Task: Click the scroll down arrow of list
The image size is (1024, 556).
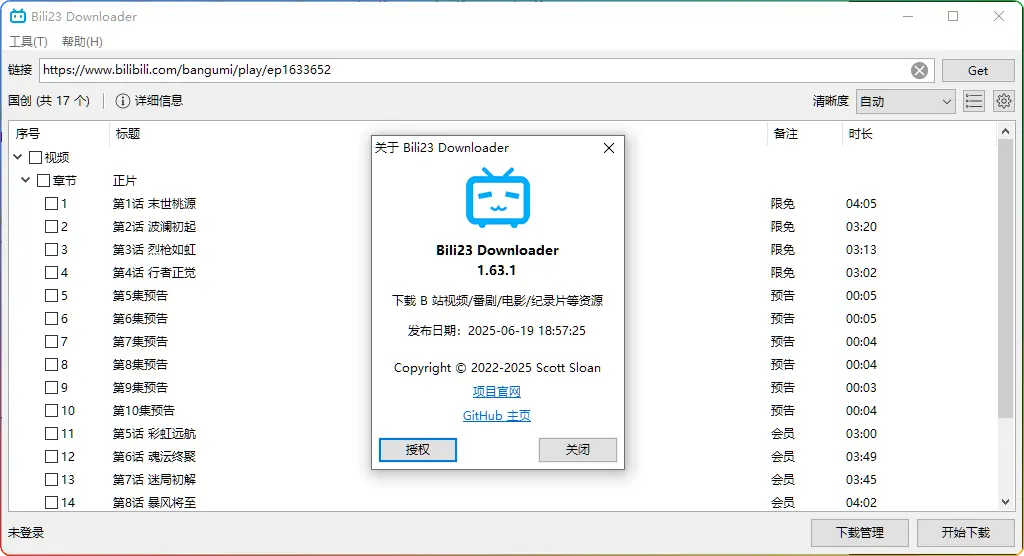Action: 1005,502
